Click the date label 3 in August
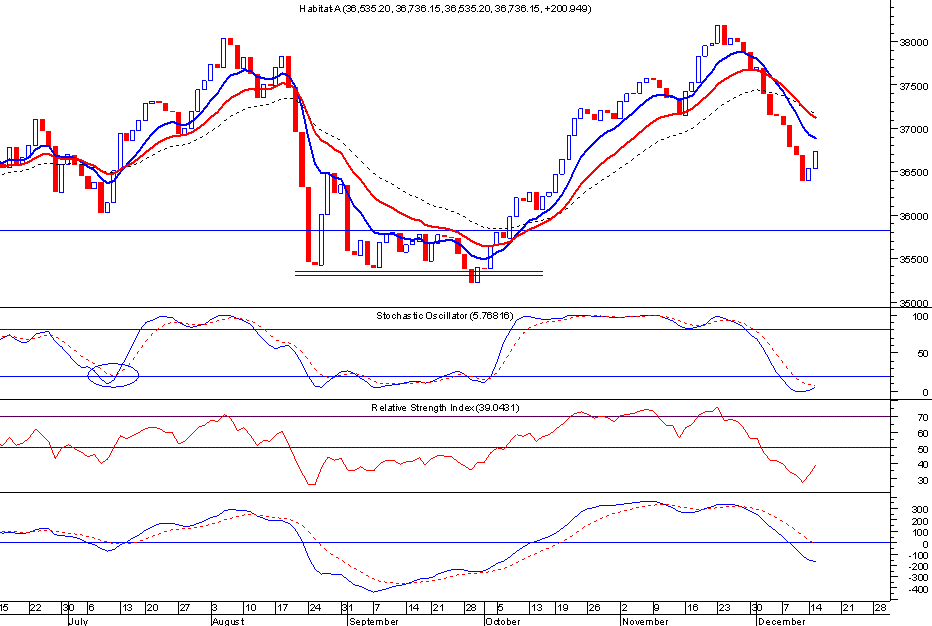This screenshot has width=932, height=626. [215, 608]
